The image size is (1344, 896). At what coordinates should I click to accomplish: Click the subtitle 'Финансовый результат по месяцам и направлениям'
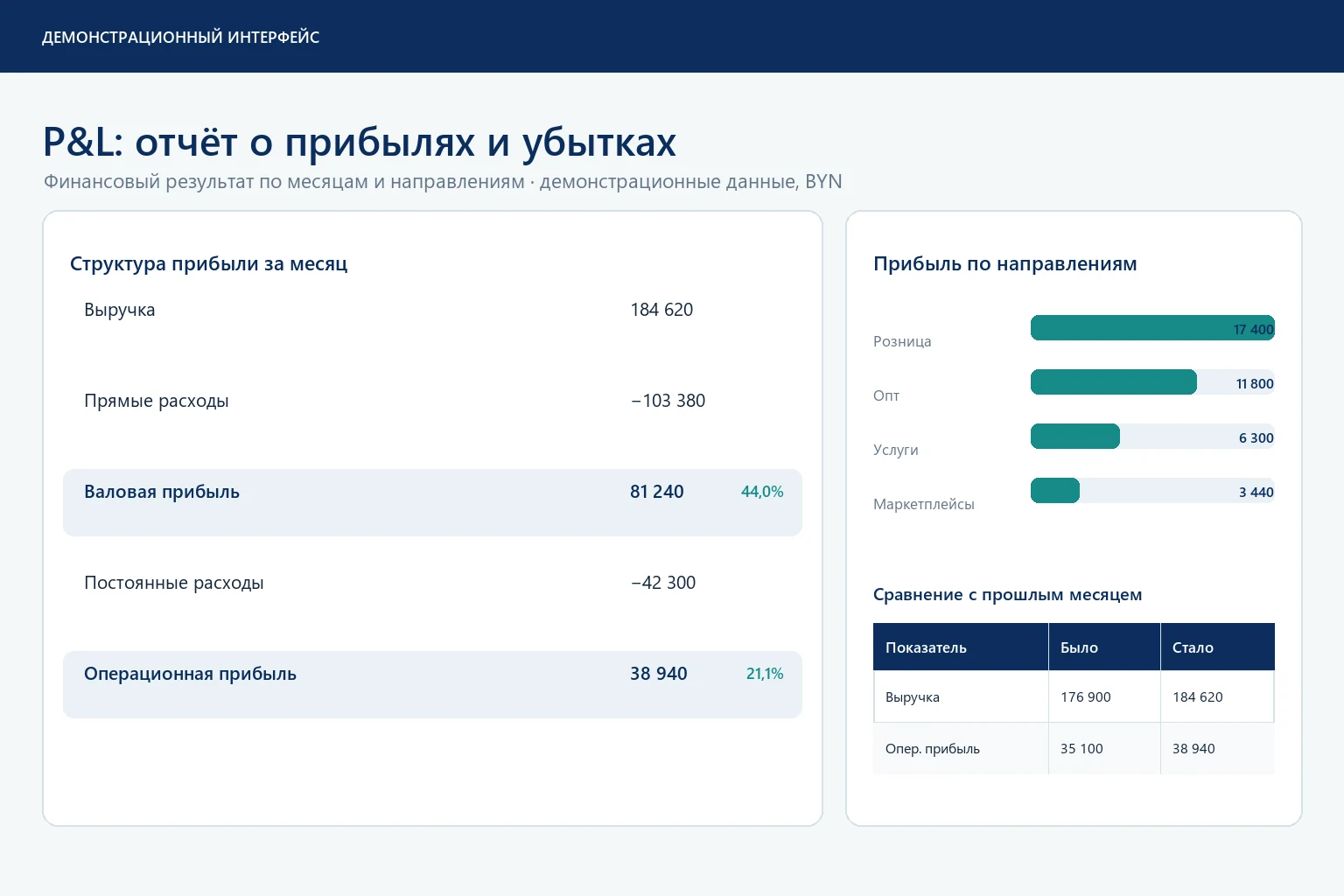pyautogui.click(x=284, y=182)
